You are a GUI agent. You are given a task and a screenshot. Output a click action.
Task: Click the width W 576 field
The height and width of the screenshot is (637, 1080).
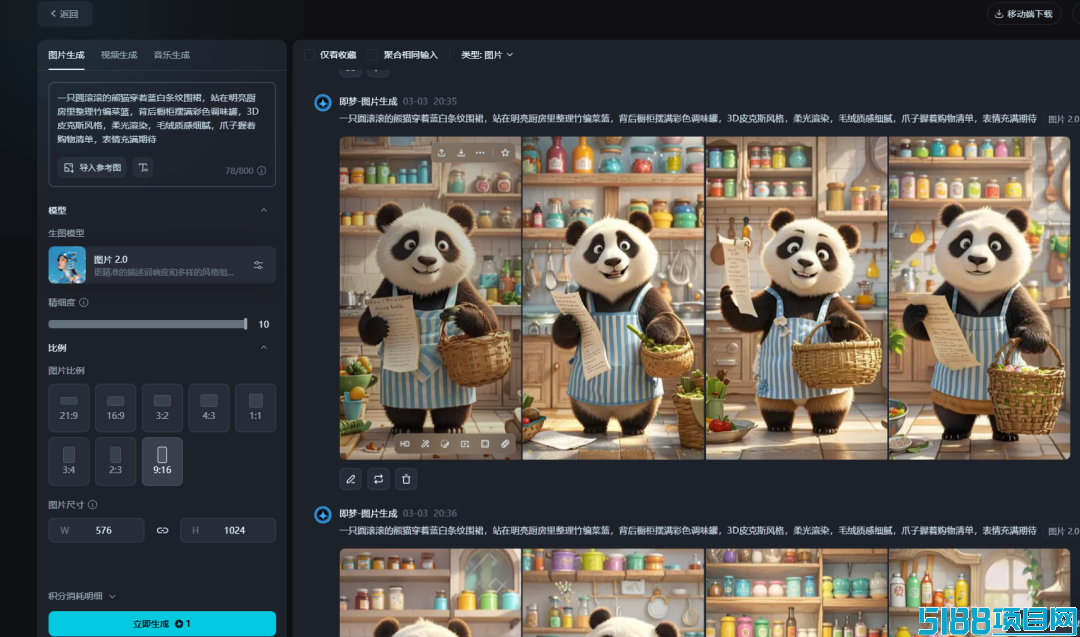[96, 530]
